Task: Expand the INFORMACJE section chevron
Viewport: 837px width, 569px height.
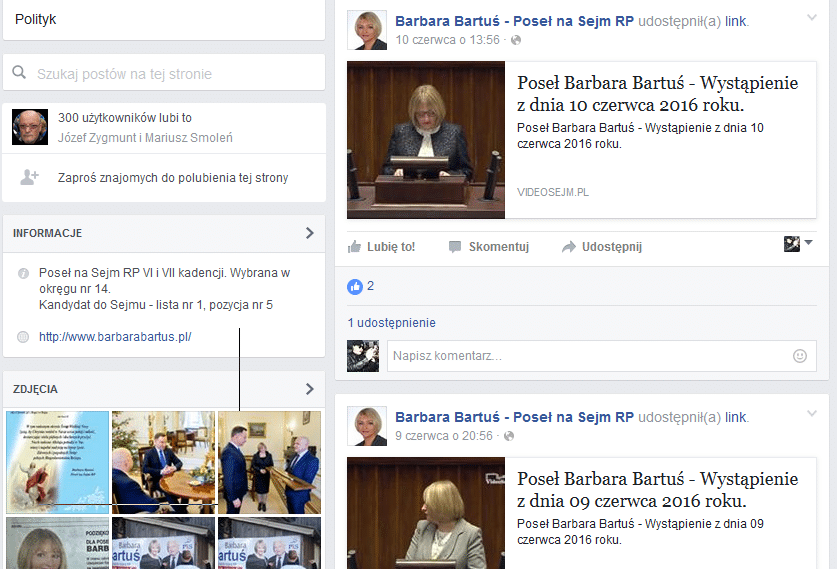Action: click(310, 233)
